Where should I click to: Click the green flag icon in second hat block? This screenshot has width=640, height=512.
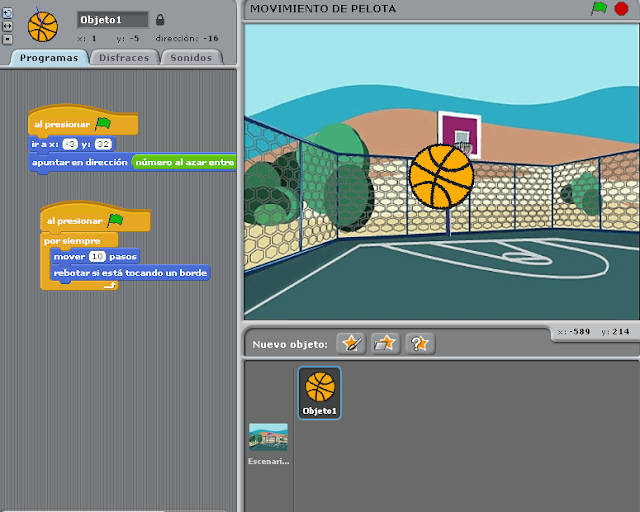(115, 220)
